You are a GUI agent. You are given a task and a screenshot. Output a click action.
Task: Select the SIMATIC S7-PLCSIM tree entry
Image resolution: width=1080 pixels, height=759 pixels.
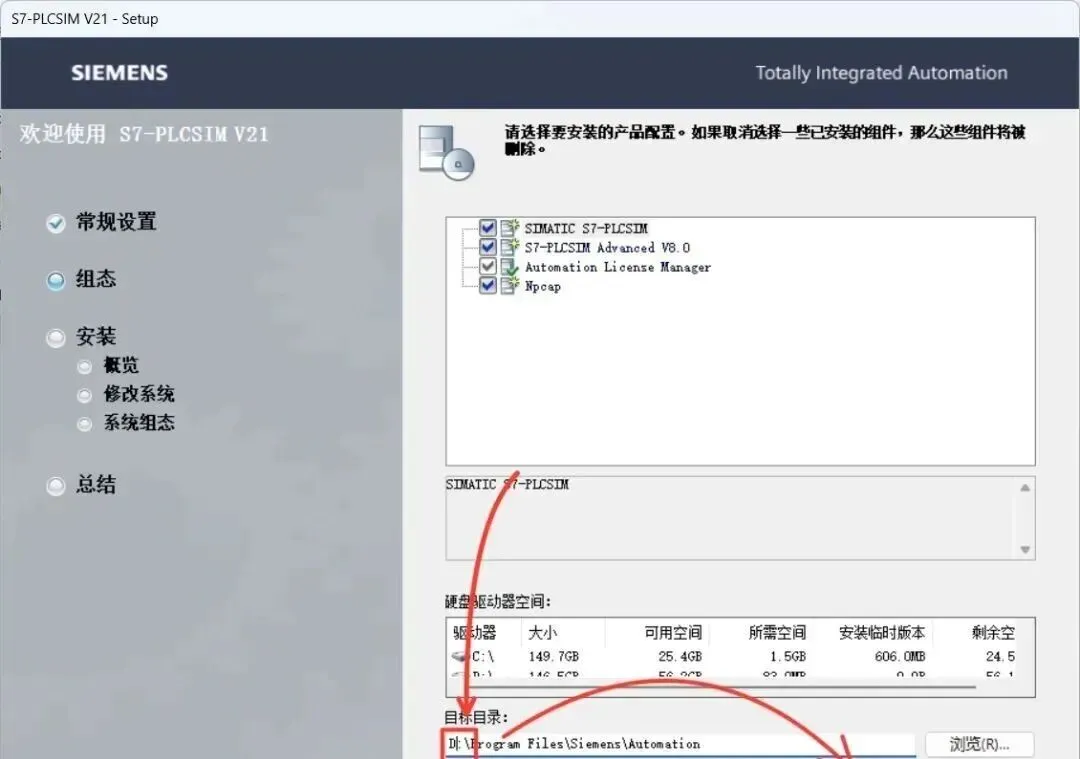[x=586, y=228]
